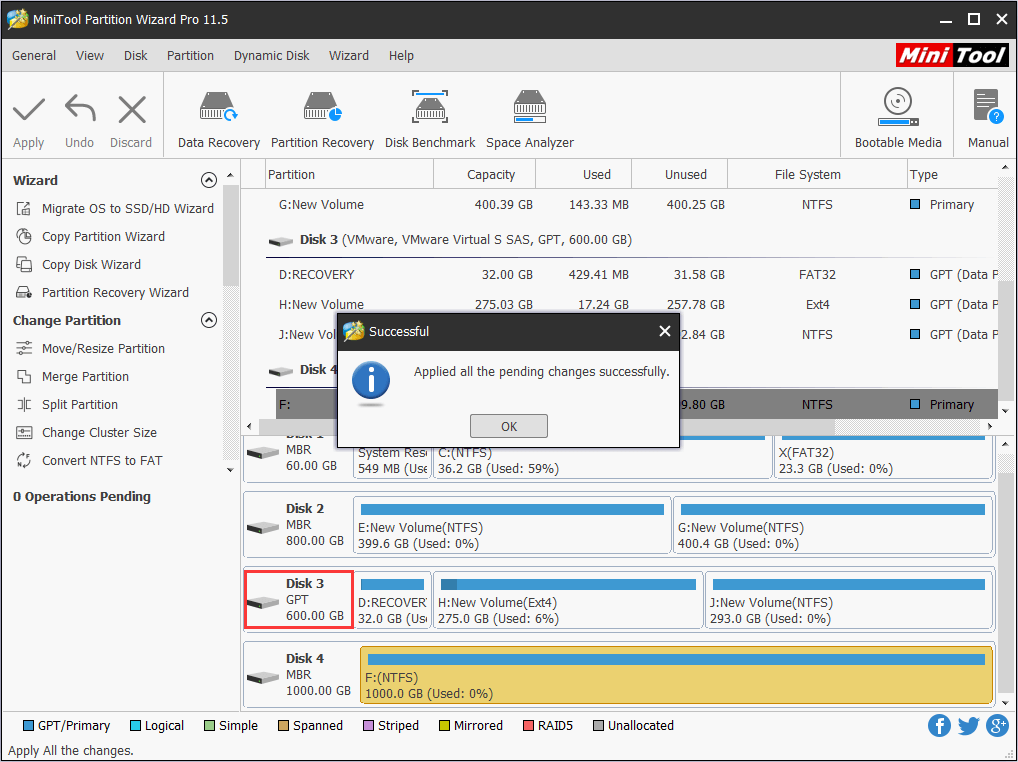This screenshot has height=762, width=1018.
Task: Select H:New Volume row in partition list
Action: 632,304
